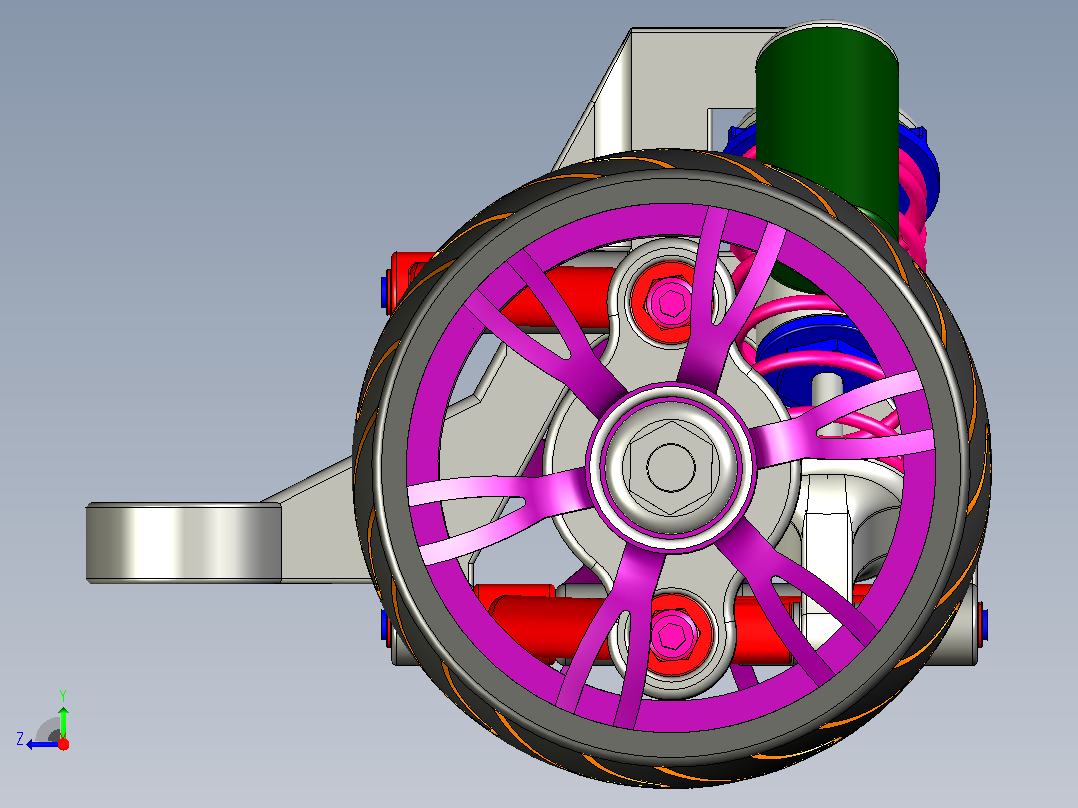Select the upper pink hex bolt head
Viewport: 1078px width, 808px height.
[669, 301]
